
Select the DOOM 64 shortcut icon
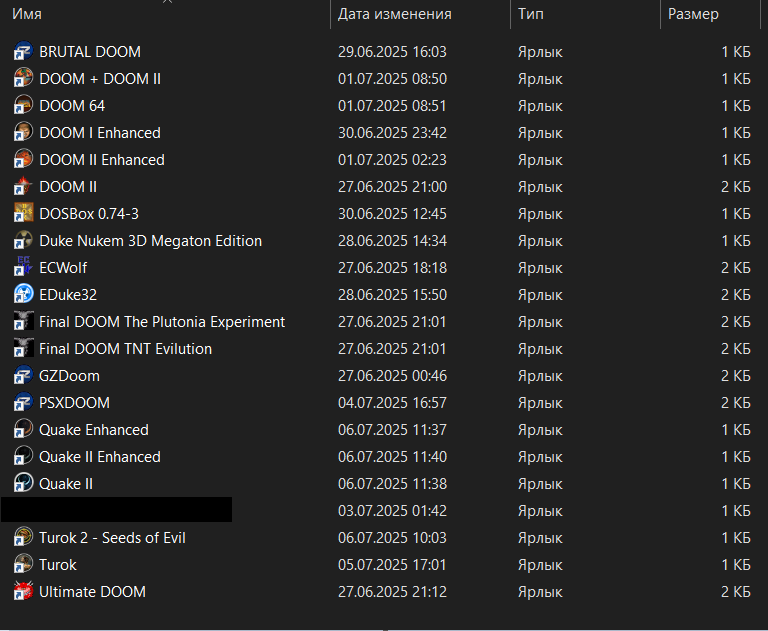pyautogui.click(x=23, y=105)
